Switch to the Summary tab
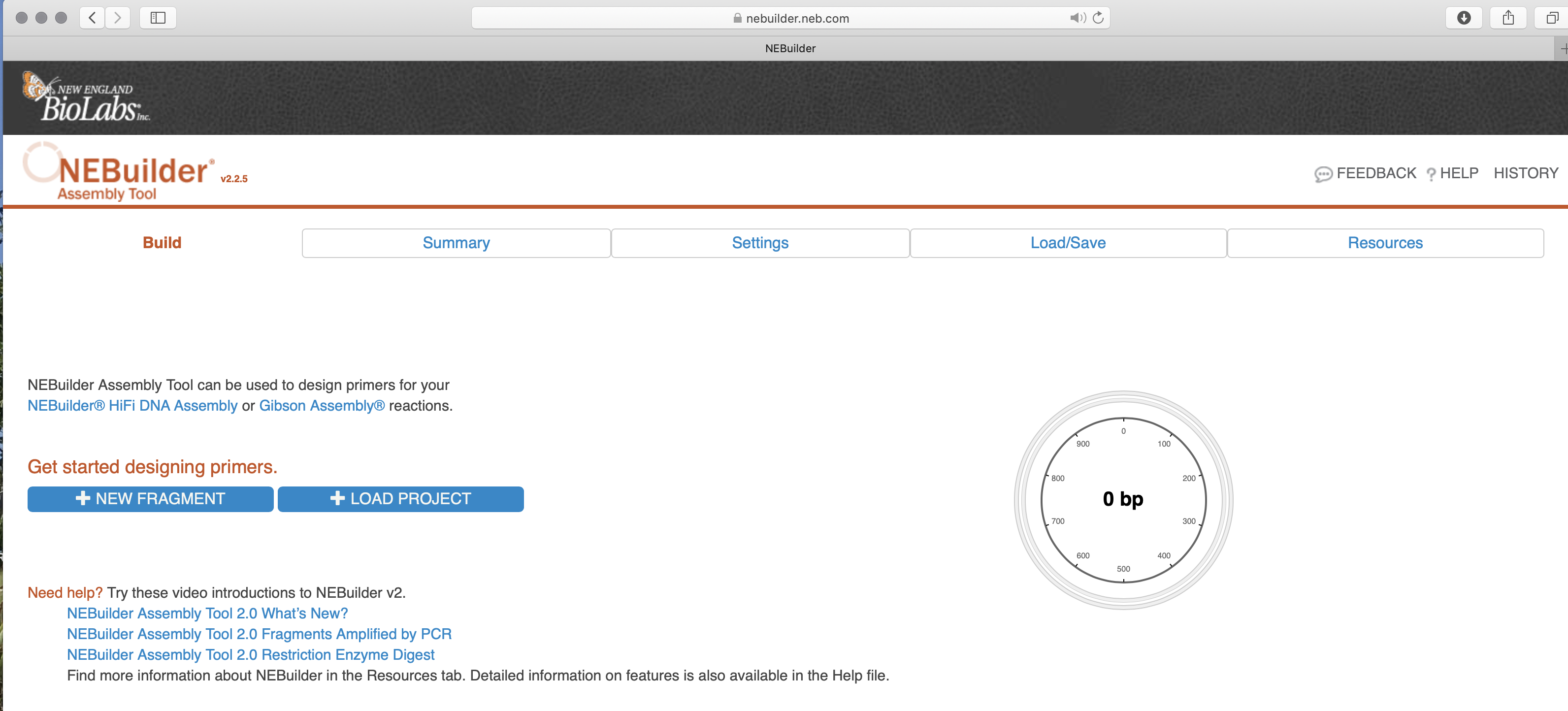This screenshot has height=711, width=1568. [456, 243]
